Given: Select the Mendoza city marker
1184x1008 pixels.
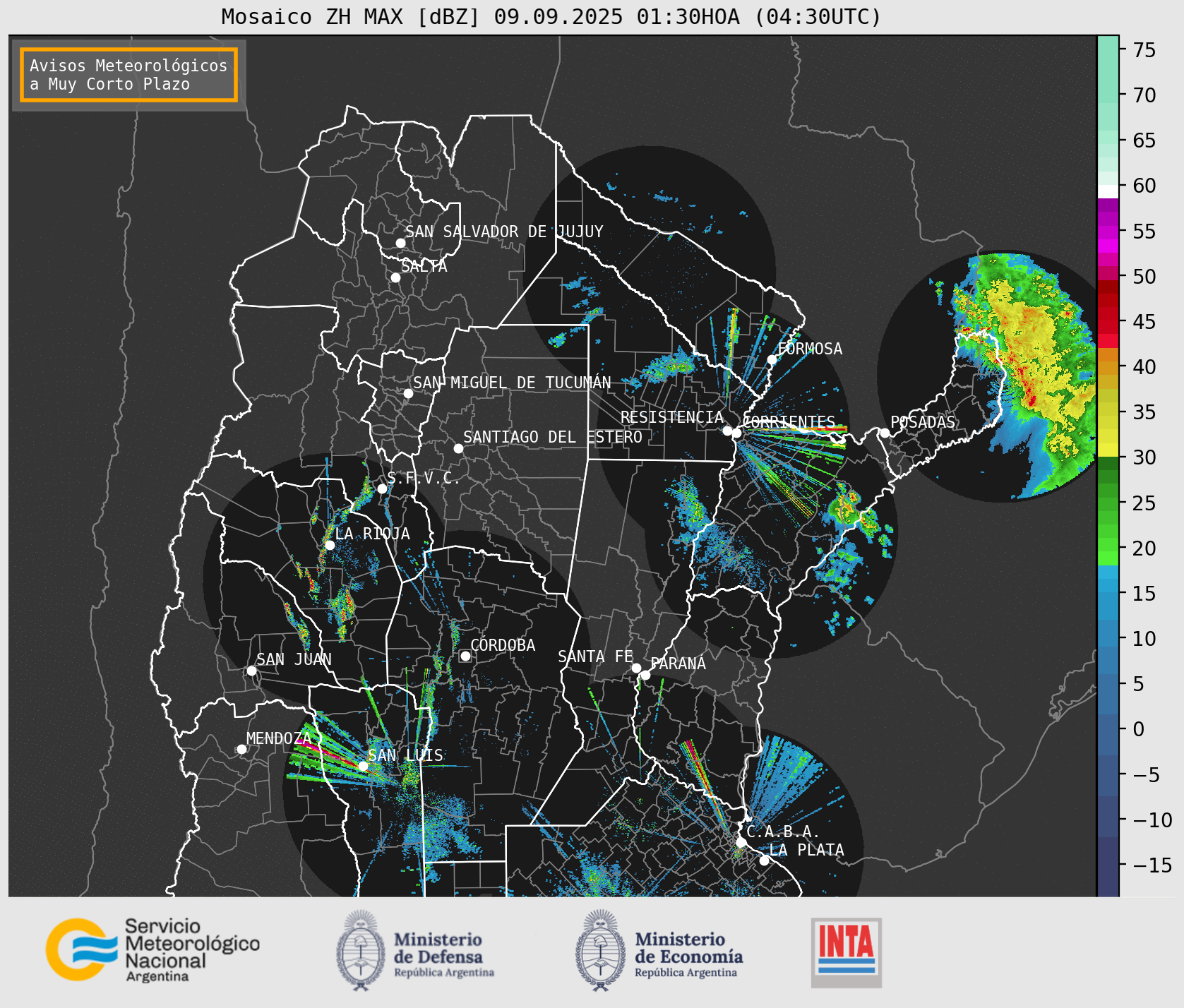Looking at the screenshot, I should (241, 749).
